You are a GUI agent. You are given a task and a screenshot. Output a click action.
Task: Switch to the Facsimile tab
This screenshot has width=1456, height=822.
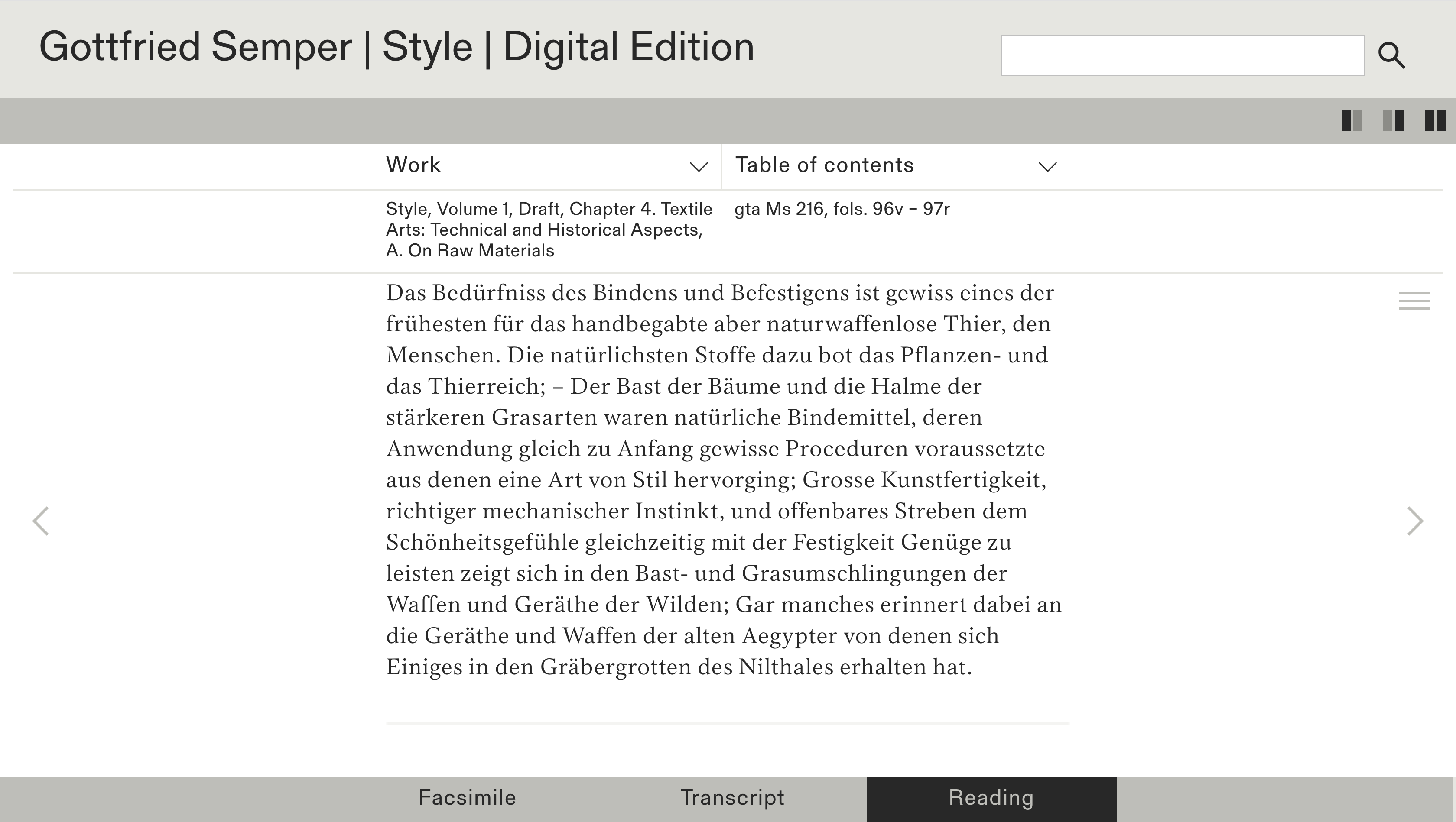pos(467,798)
